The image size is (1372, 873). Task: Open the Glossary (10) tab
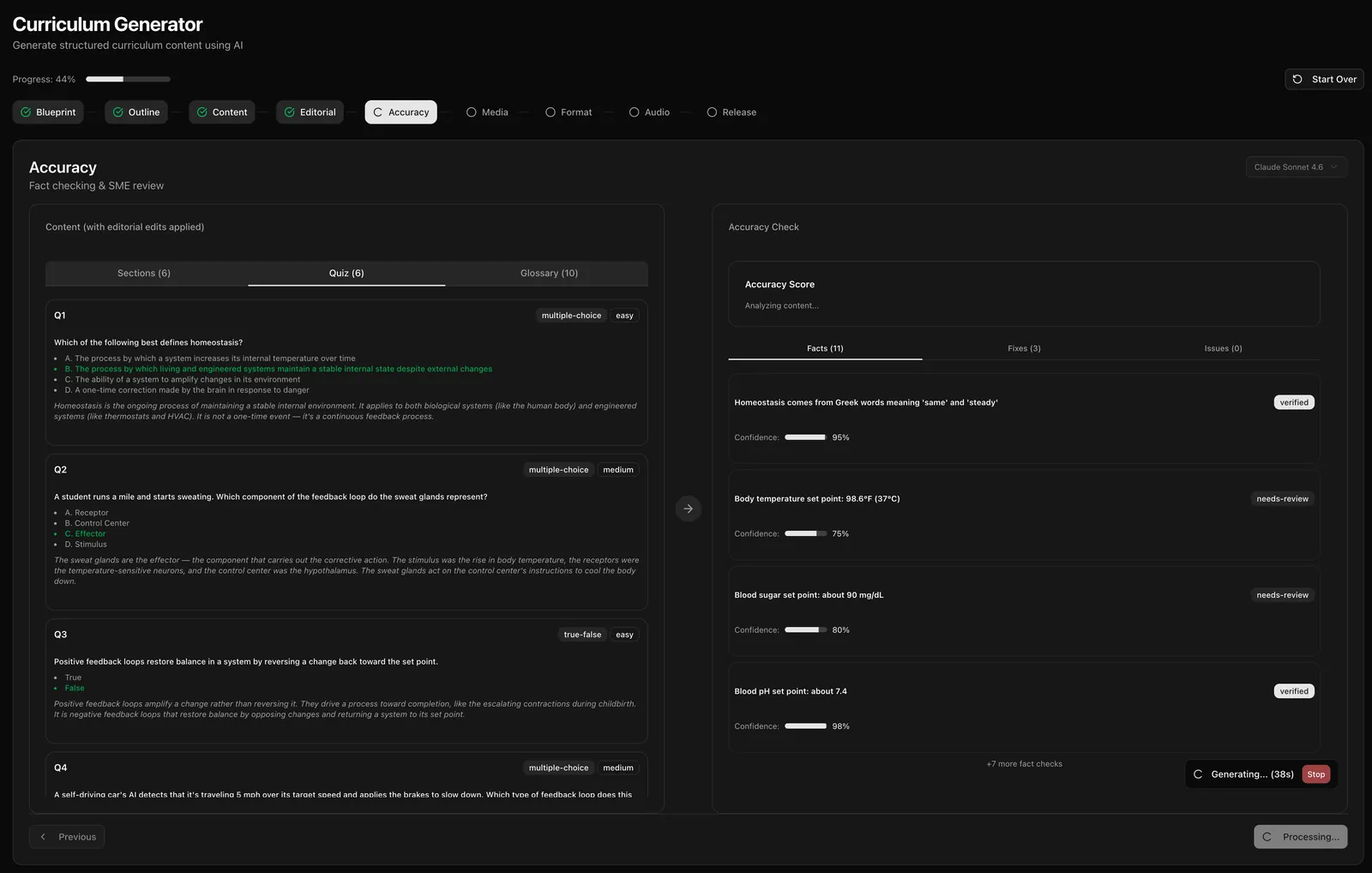pos(549,274)
